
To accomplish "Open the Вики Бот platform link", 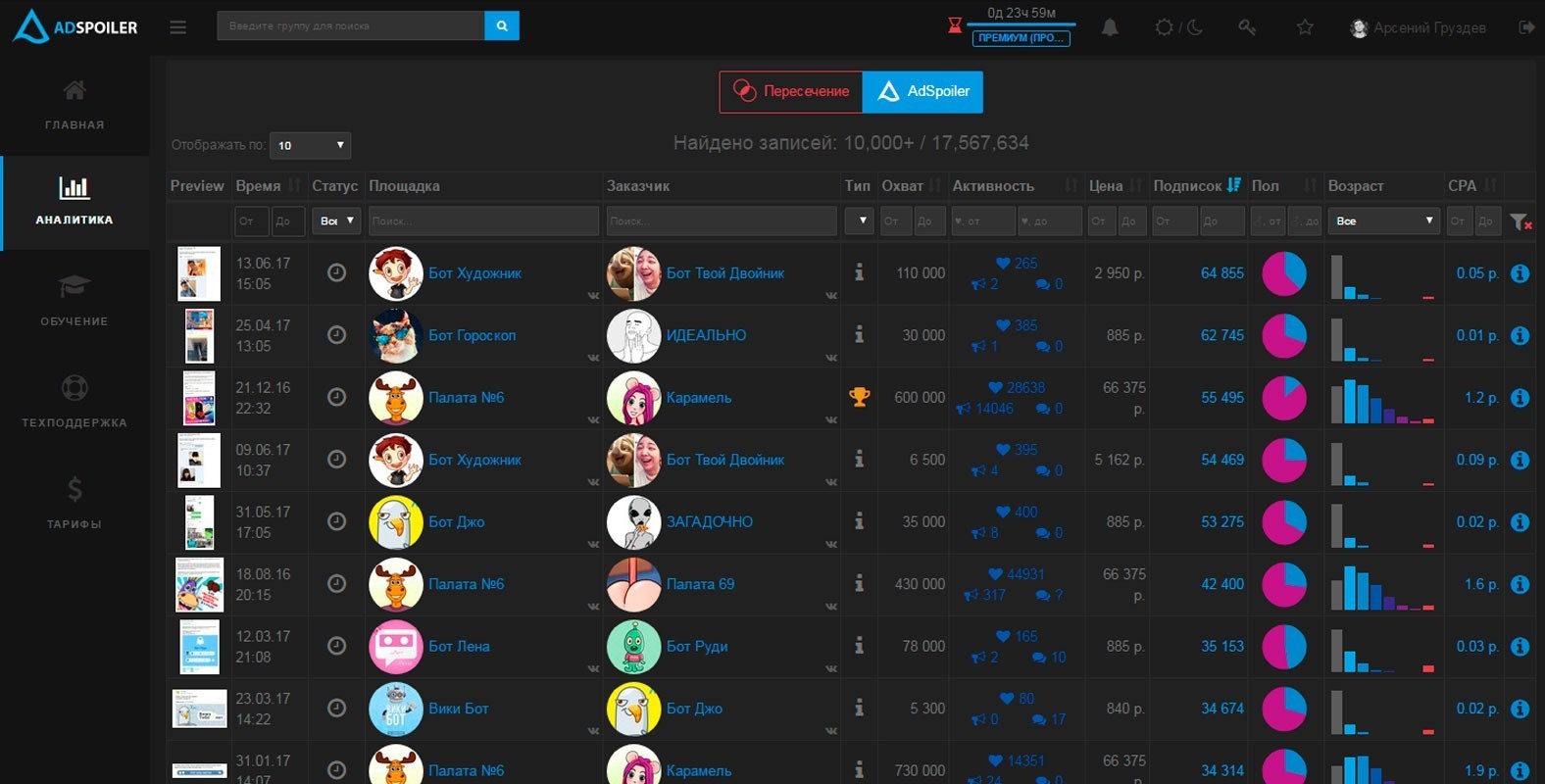I will [x=458, y=709].
